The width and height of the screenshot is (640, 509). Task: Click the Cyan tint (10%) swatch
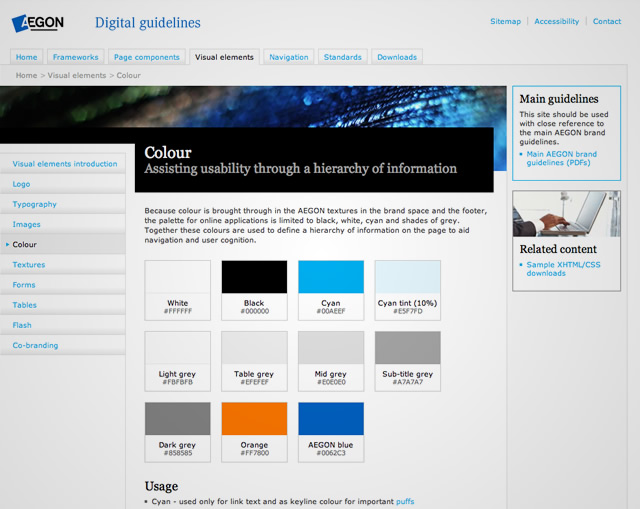click(x=408, y=290)
